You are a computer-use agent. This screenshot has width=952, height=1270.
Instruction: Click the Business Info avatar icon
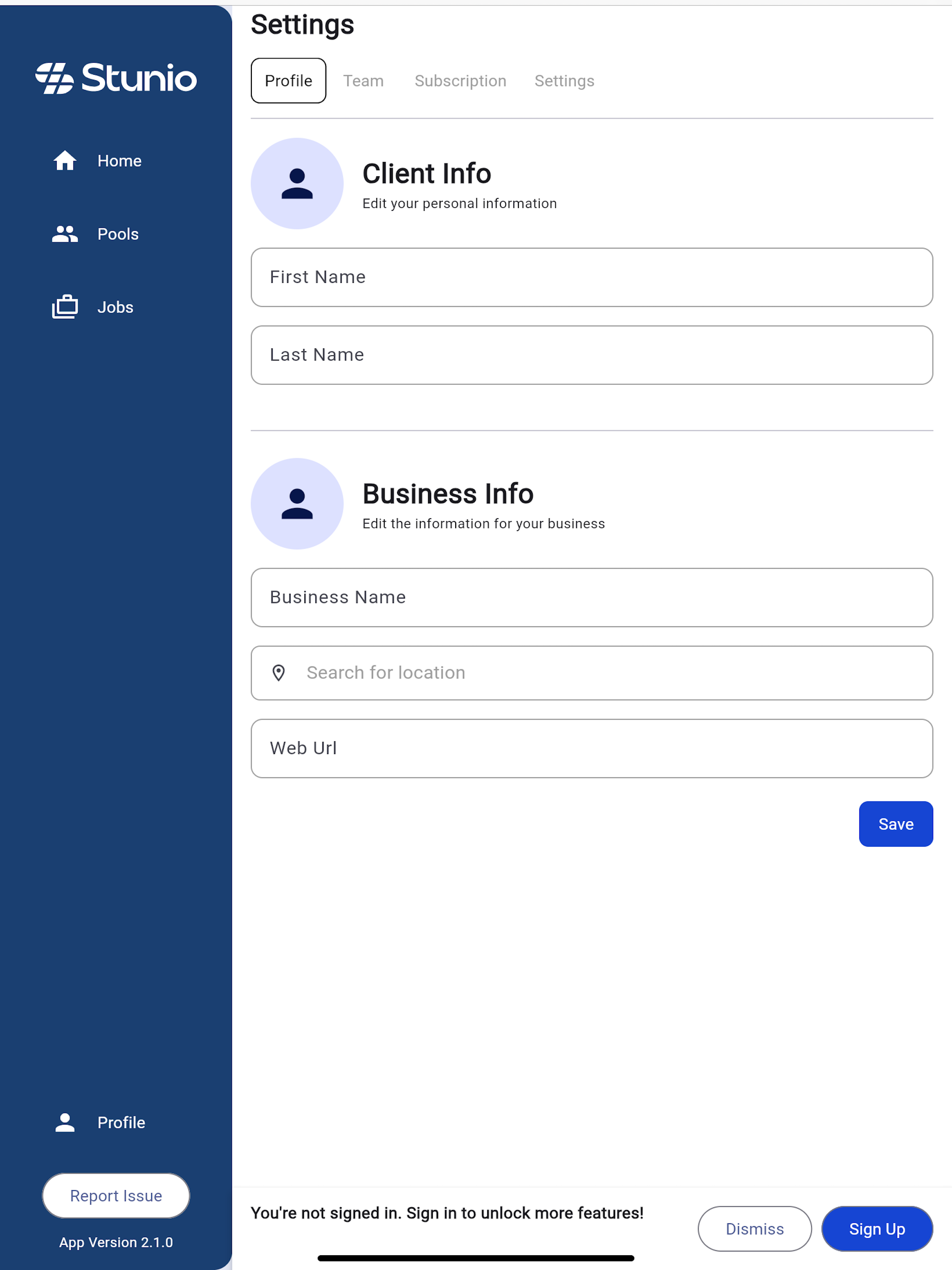297,503
